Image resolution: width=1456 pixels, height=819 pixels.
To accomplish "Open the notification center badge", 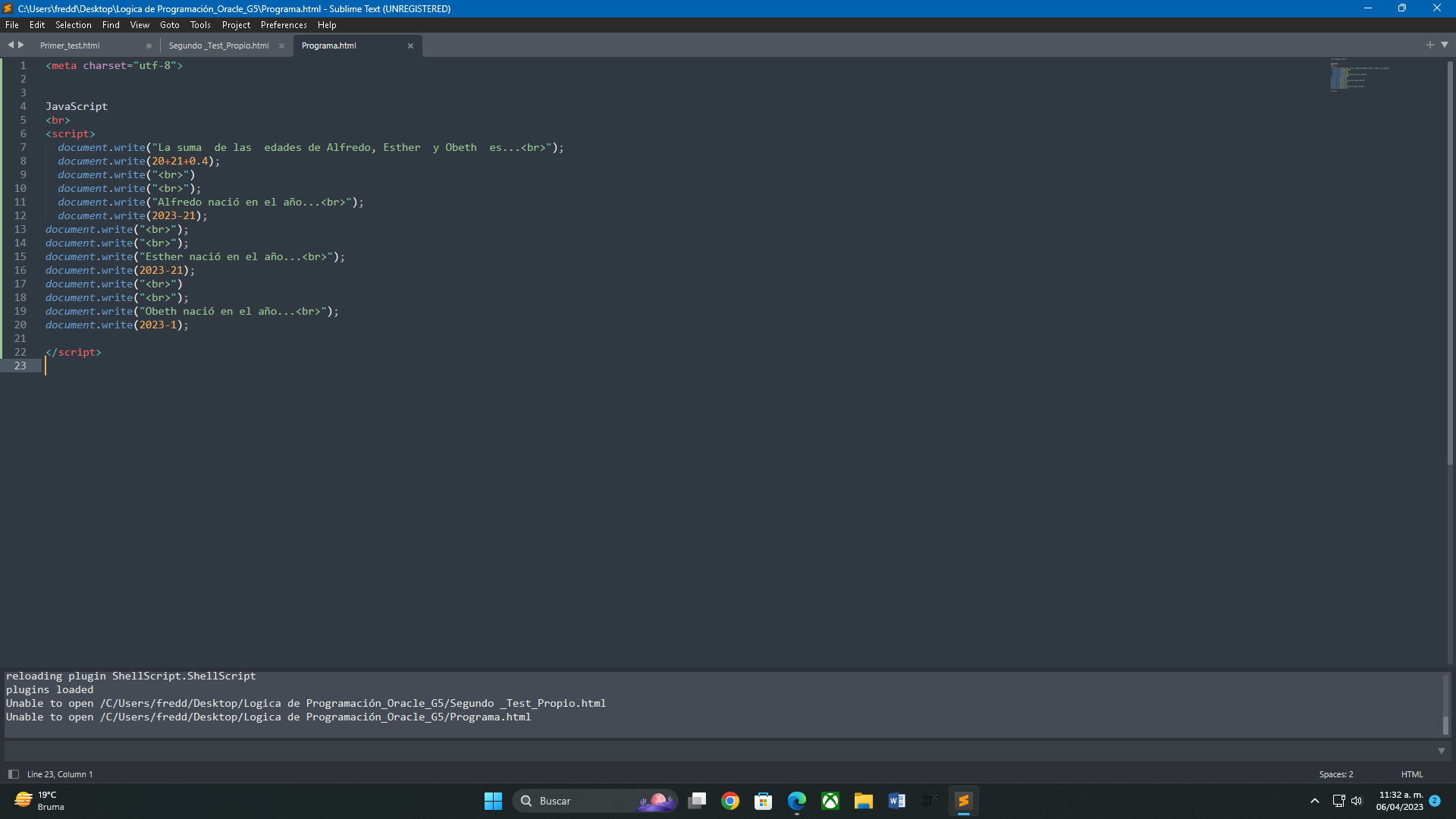I will click(1435, 801).
